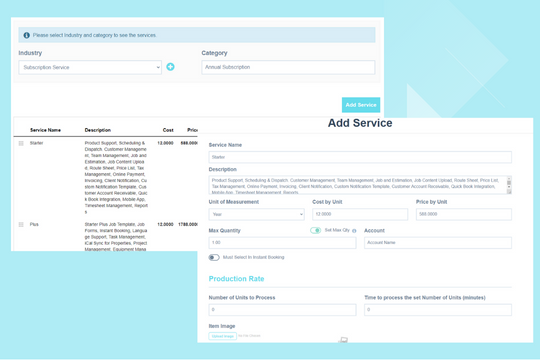Click the Price by Unit field
Image resolution: width=540 pixels, height=360 pixels.
tap(464, 214)
